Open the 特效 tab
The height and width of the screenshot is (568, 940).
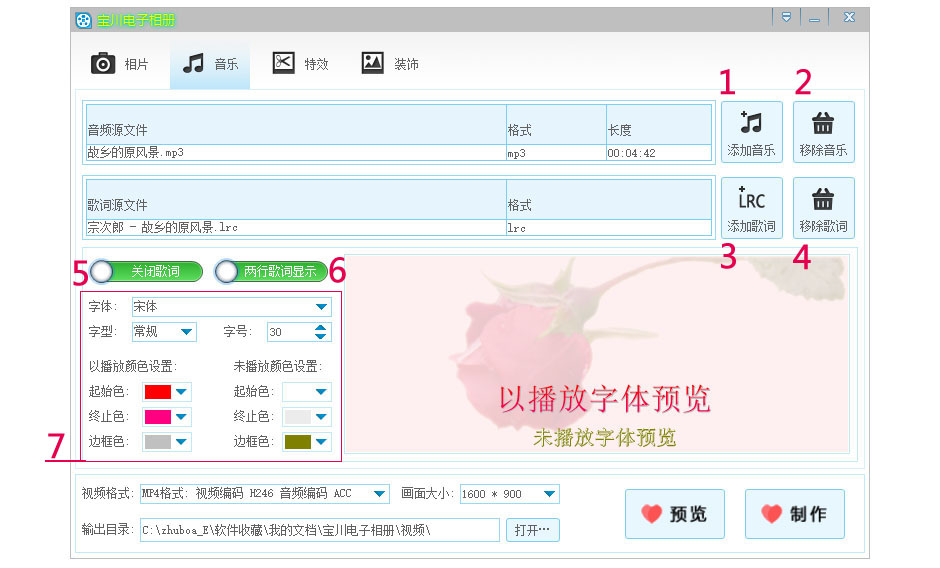(300, 64)
